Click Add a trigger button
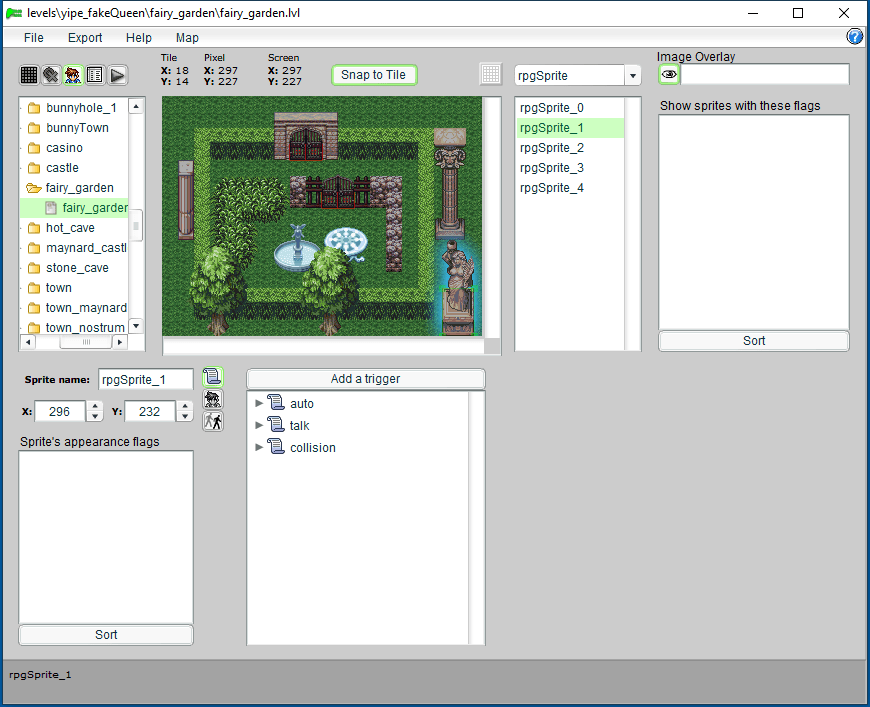This screenshot has width=870, height=707. (x=365, y=379)
